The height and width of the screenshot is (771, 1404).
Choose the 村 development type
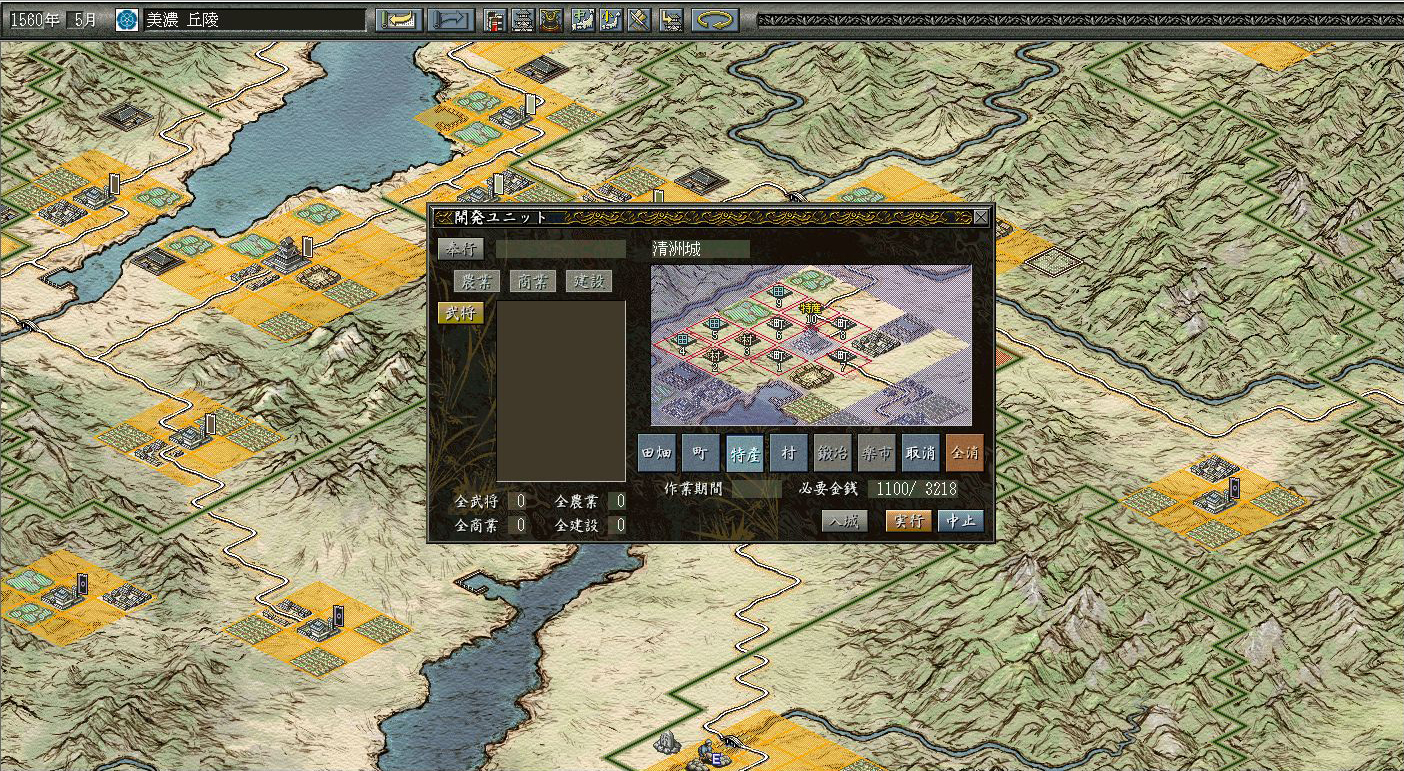789,453
